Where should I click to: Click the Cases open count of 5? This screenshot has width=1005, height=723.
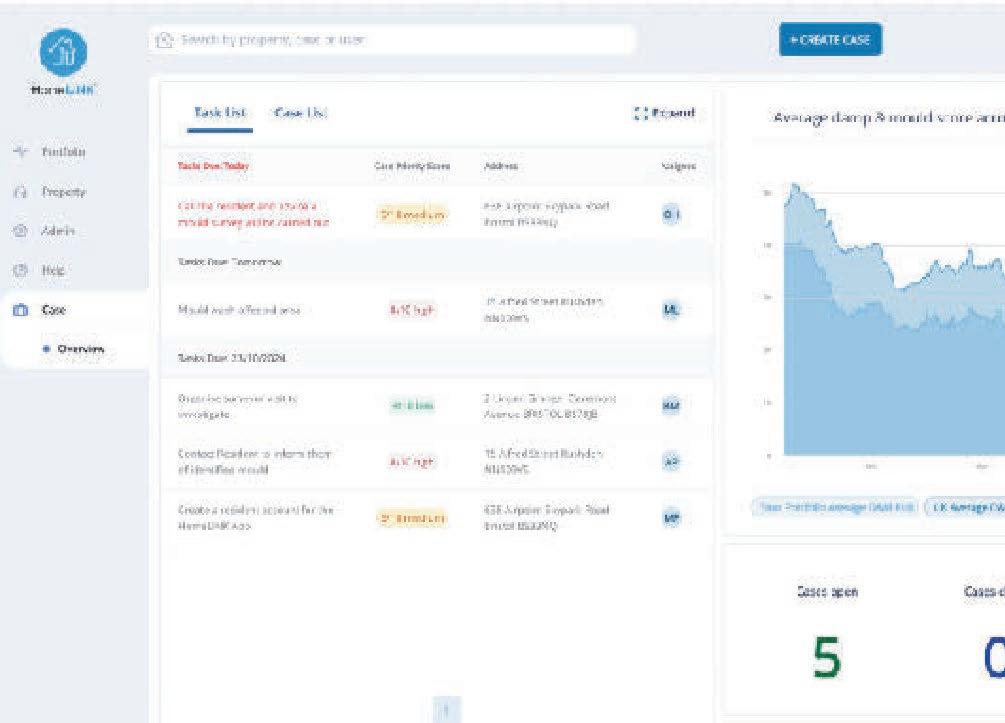(x=827, y=658)
